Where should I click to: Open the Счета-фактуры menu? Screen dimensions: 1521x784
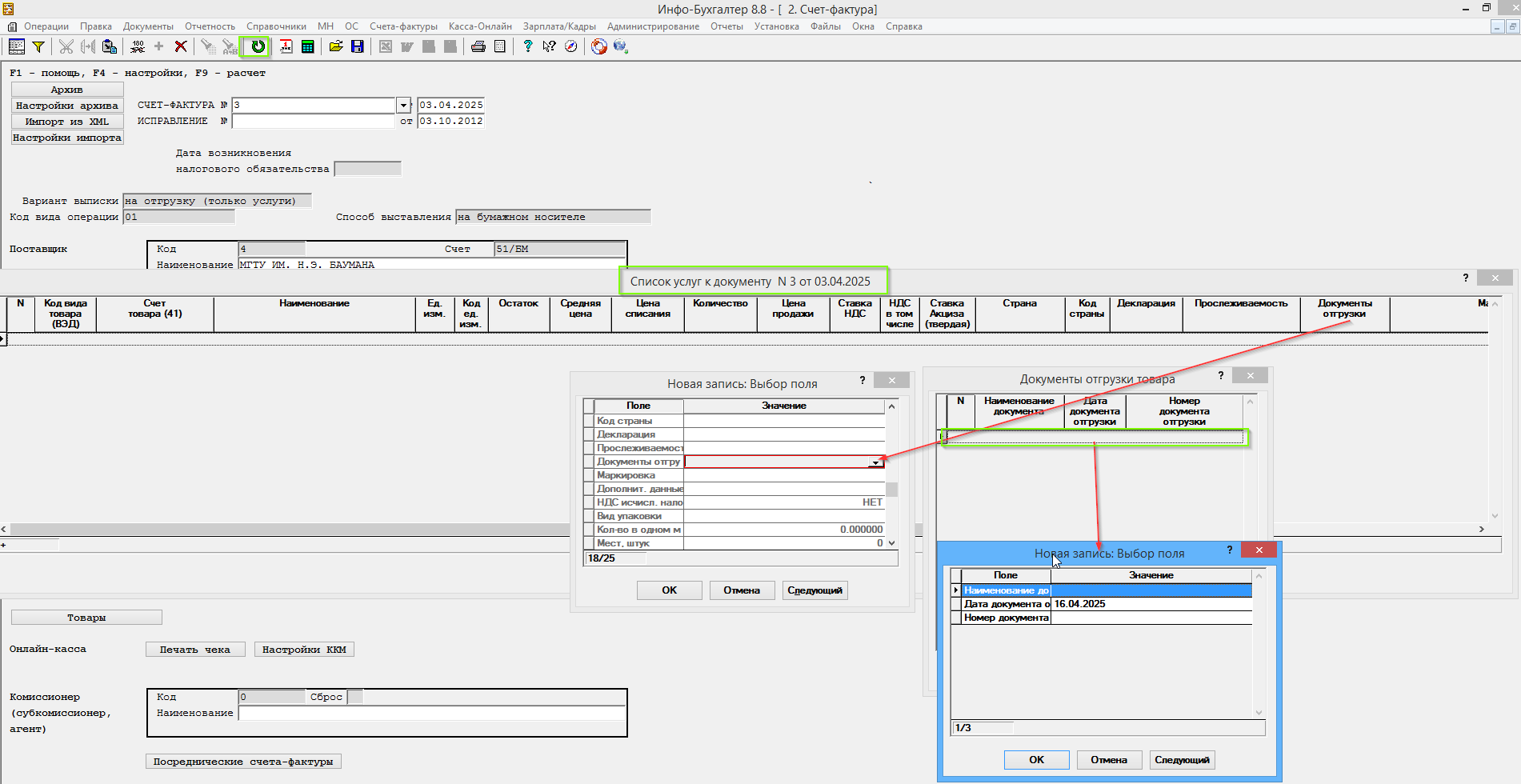(403, 26)
